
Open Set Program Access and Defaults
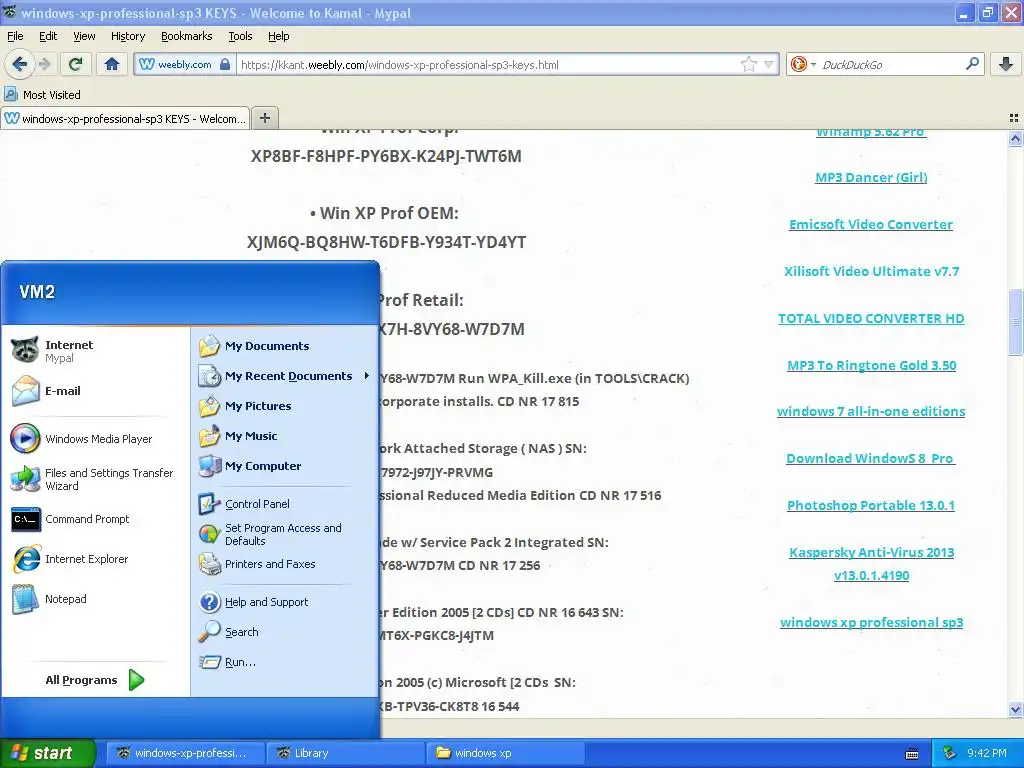point(285,534)
